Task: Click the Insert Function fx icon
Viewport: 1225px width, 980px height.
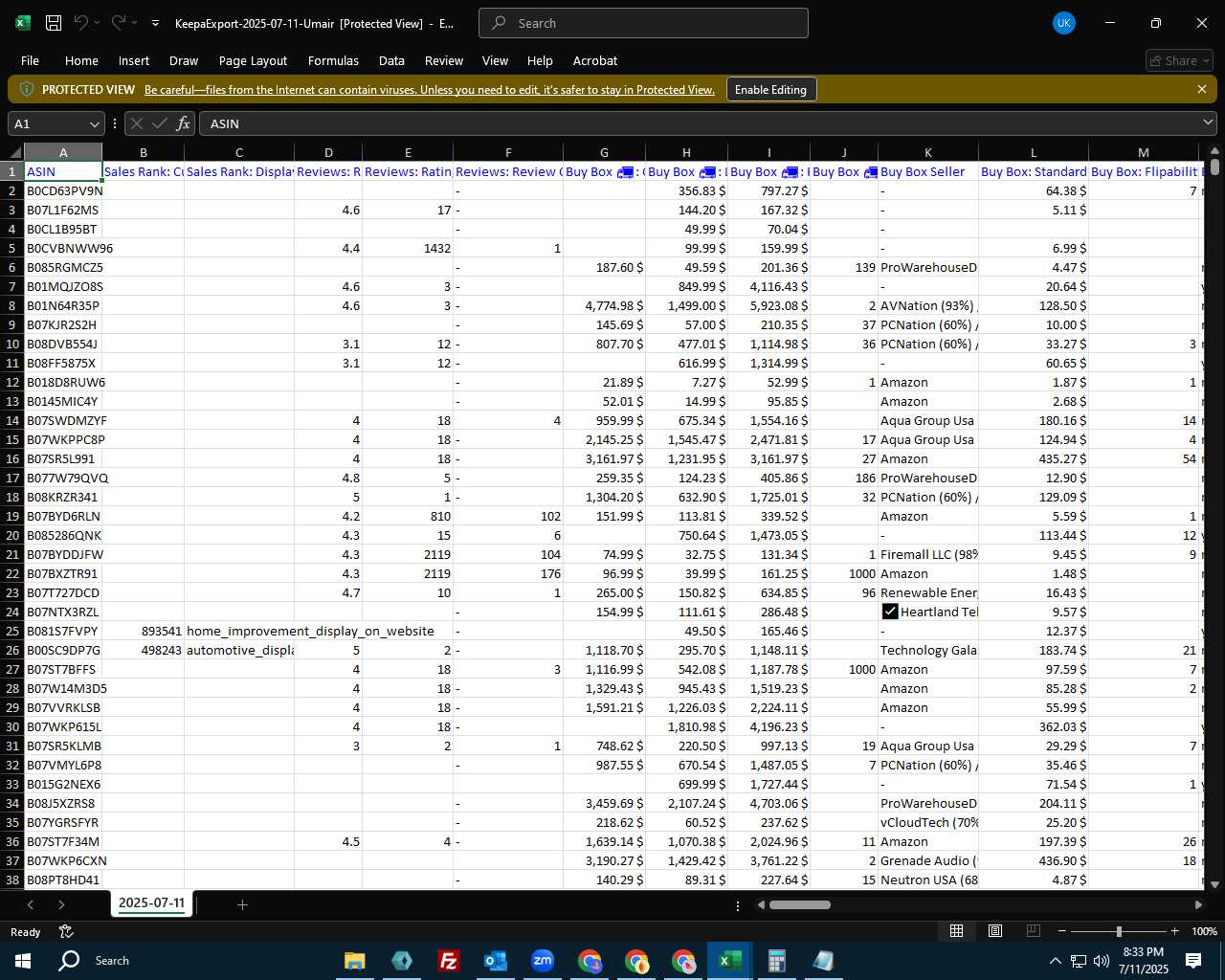Action: pyautogui.click(x=184, y=123)
